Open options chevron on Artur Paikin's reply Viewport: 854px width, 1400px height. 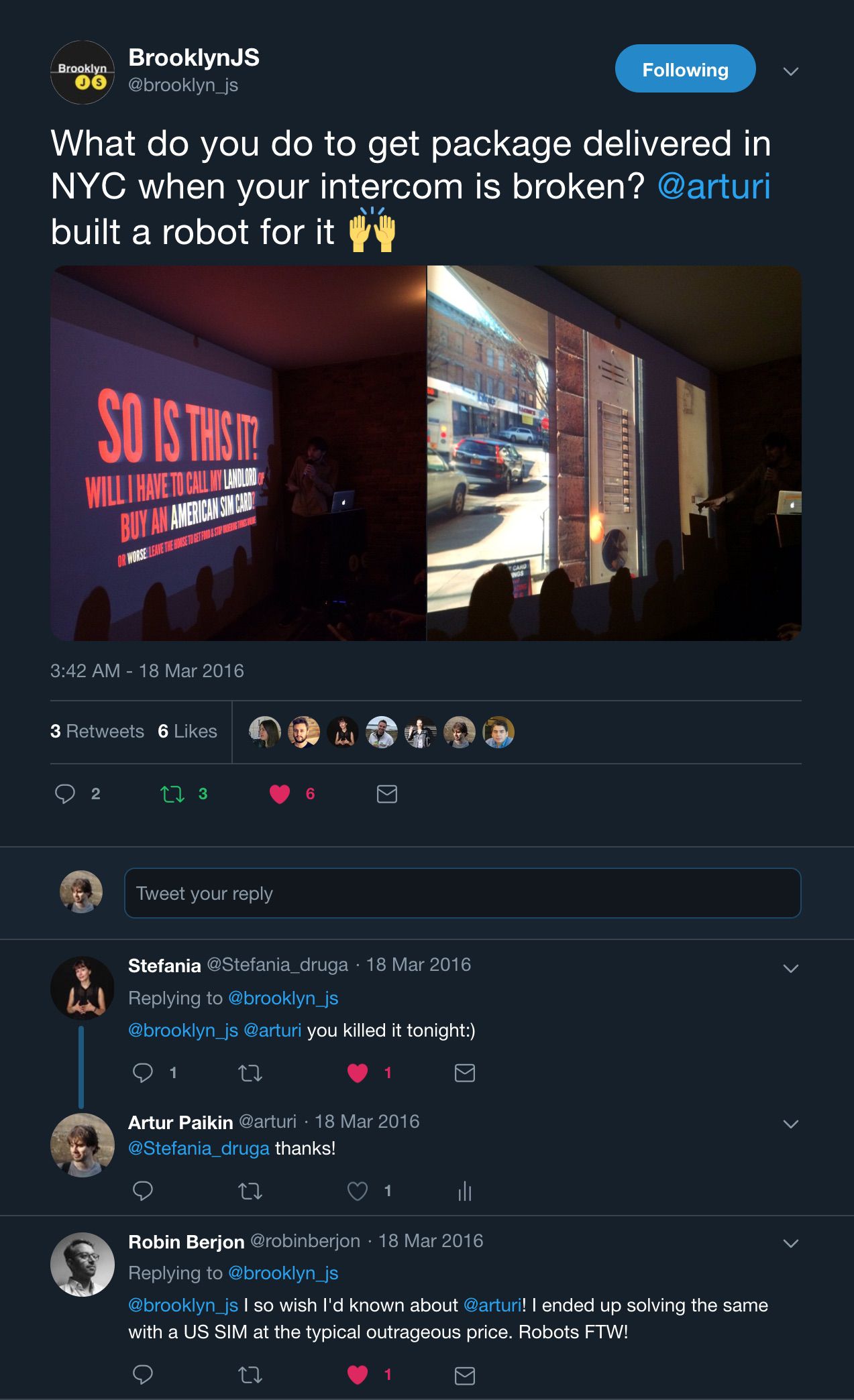pyautogui.click(x=791, y=1124)
